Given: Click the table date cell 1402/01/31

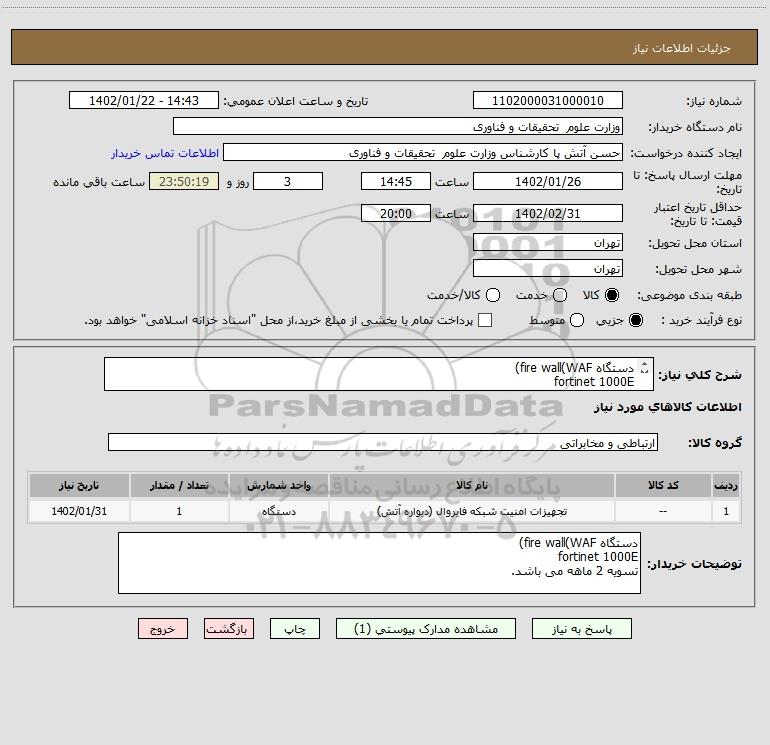Looking at the screenshot, I should click(x=79, y=511).
